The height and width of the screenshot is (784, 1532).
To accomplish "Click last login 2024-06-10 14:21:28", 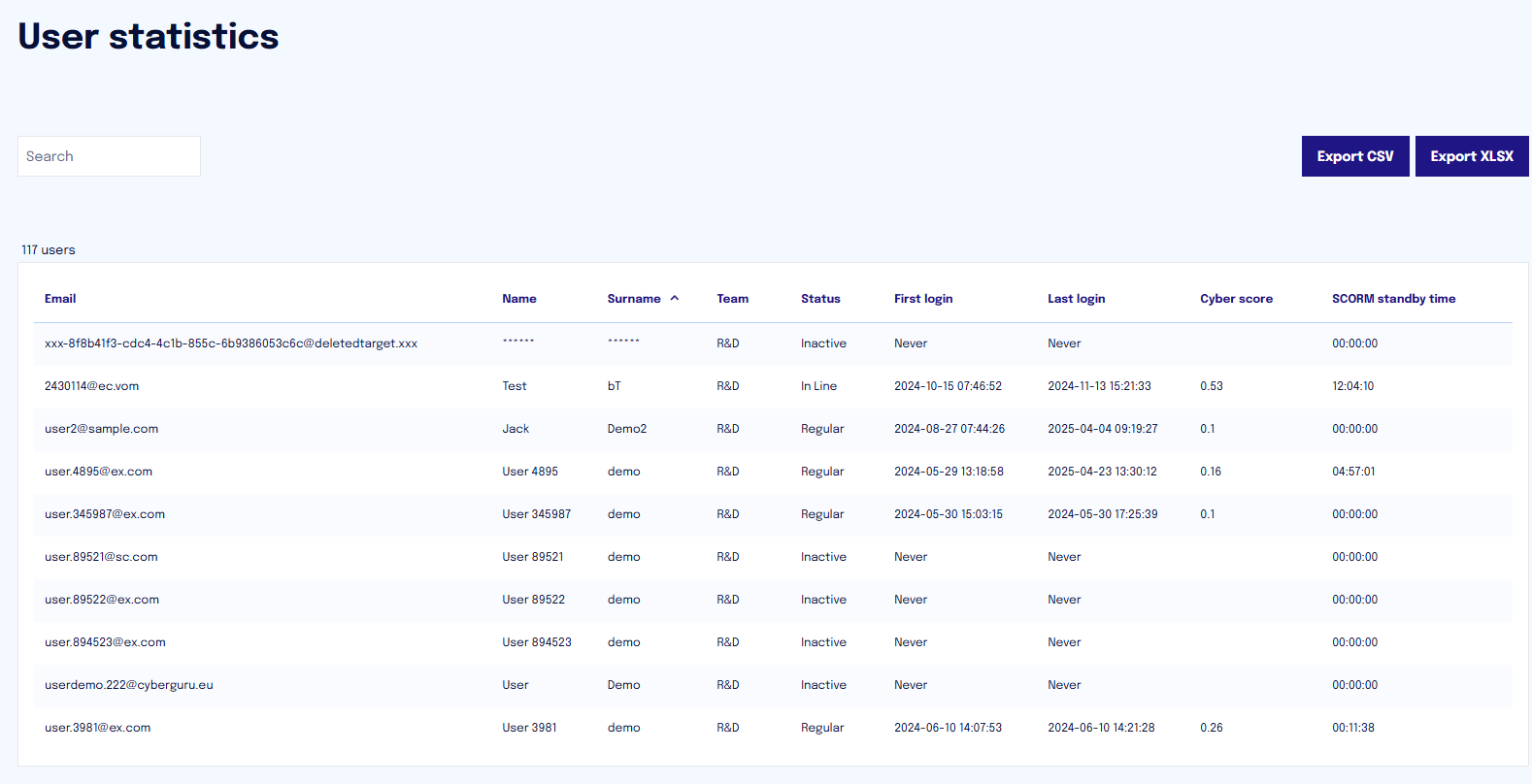I will (1102, 728).
